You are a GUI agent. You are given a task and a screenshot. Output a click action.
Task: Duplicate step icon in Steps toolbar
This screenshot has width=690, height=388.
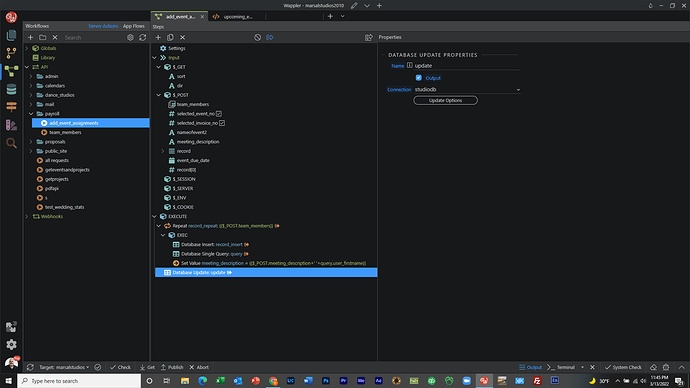click(170, 37)
